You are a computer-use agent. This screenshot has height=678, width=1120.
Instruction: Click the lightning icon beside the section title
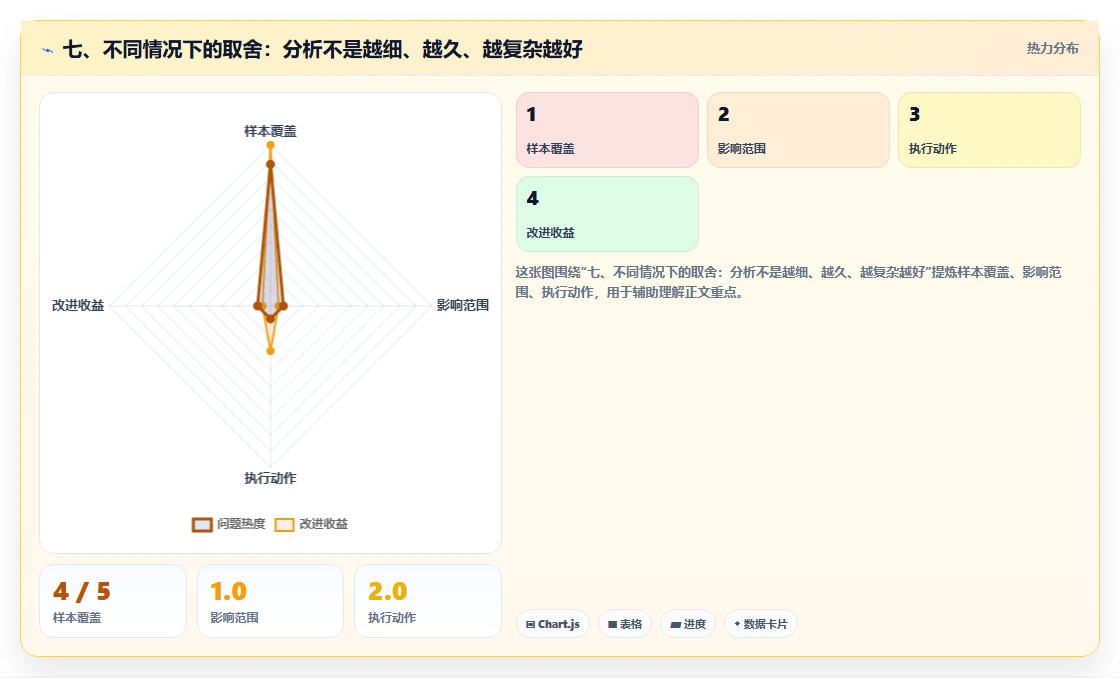coord(48,50)
